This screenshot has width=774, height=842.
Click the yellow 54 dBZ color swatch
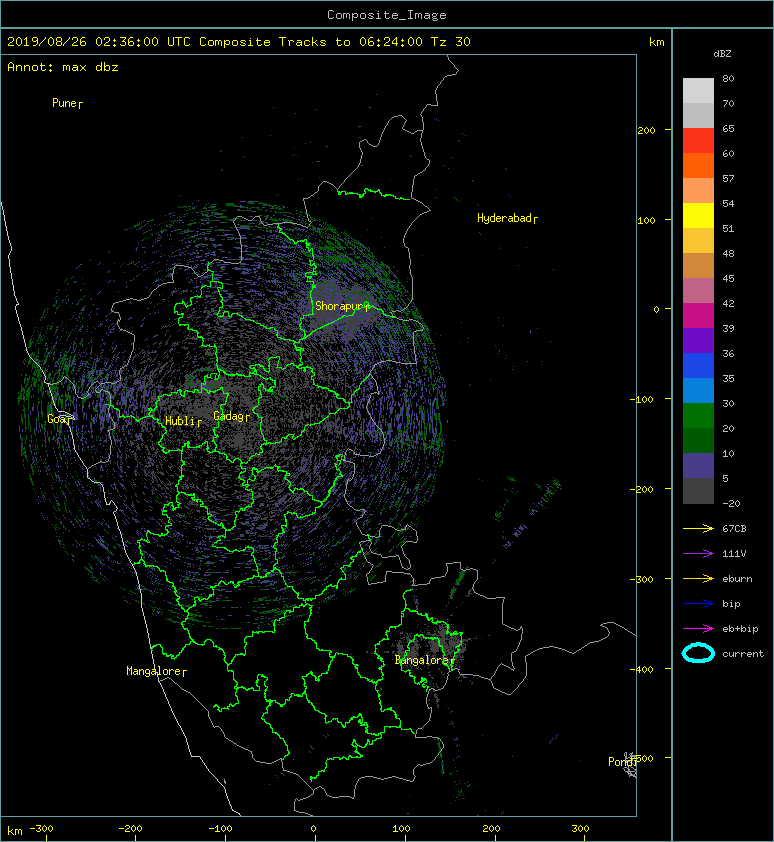pos(698,216)
